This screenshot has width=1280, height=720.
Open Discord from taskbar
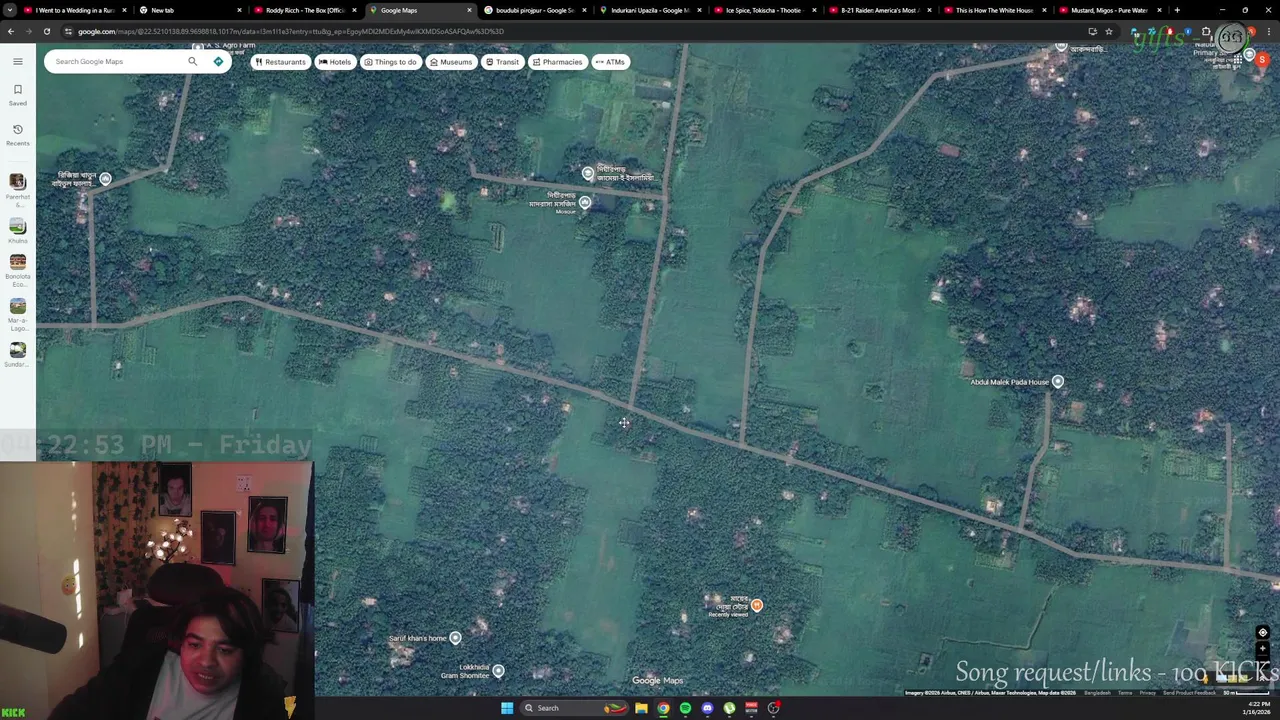pyautogui.click(x=707, y=708)
